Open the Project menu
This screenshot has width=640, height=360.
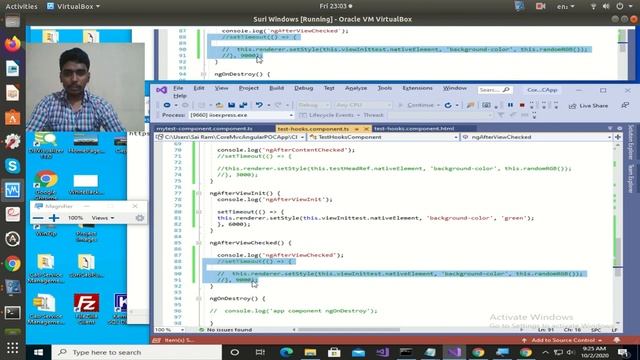point(249,88)
